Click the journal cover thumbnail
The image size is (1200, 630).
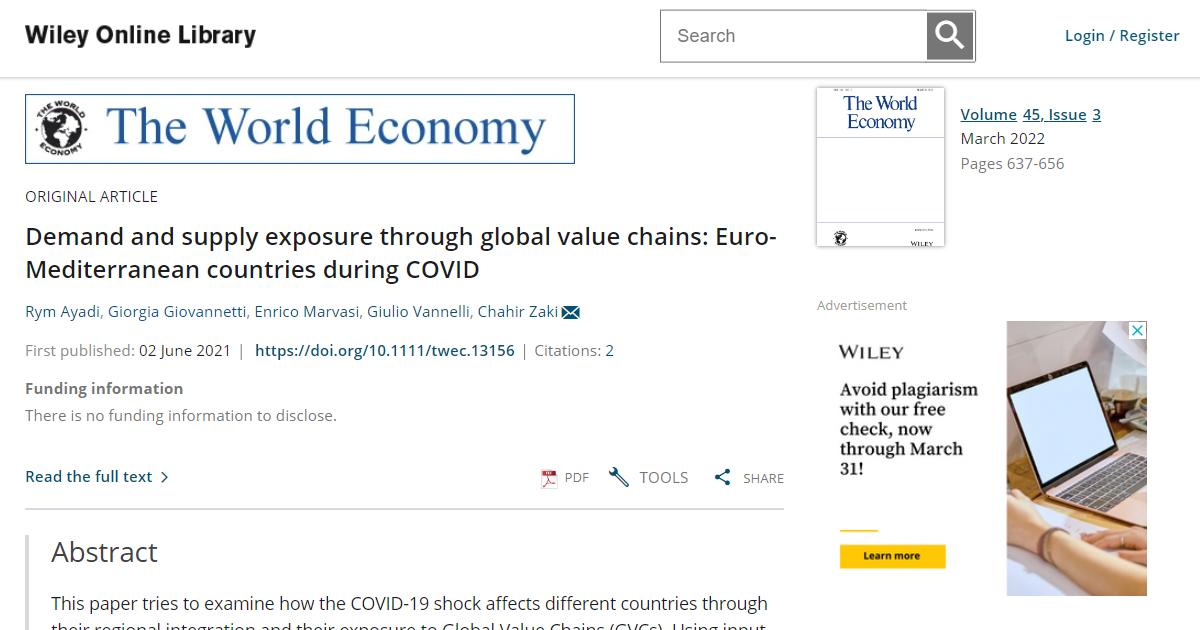point(880,167)
